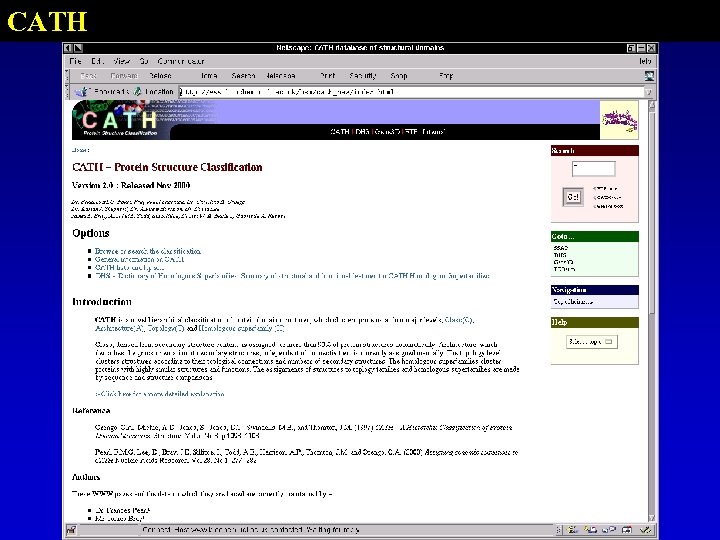Click the last link in the Goto box
Image resolution: width=720 pixels, height=540 pixels.
(x=564, y=269)
